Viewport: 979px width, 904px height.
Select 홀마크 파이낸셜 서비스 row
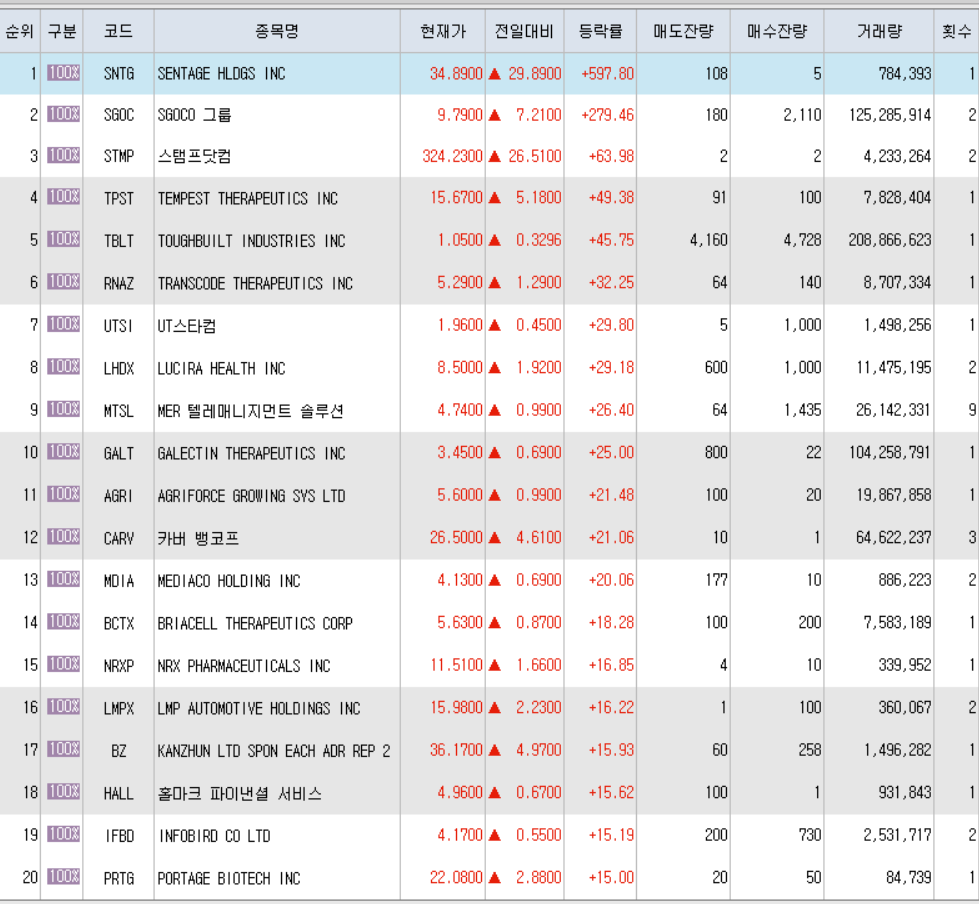[490, 793]
